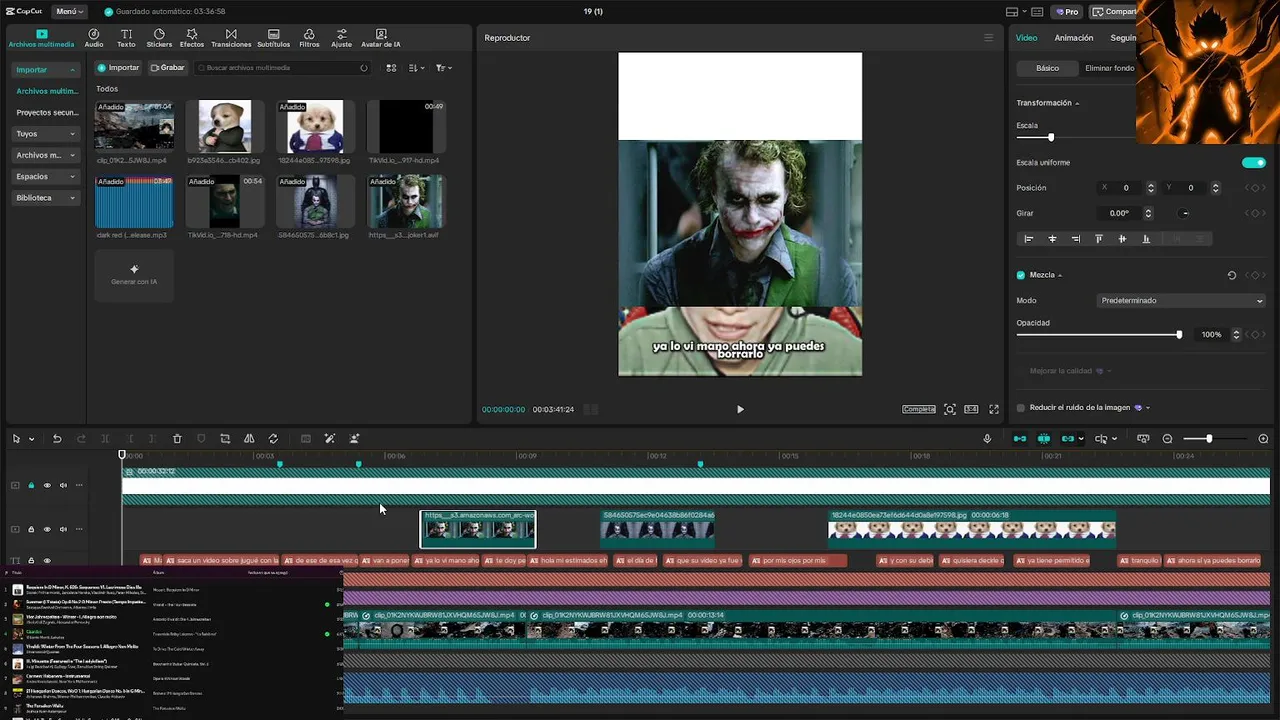The image size is (1280, 720).
Task: Open the Texto tool tab
Action: coord(126,38)
